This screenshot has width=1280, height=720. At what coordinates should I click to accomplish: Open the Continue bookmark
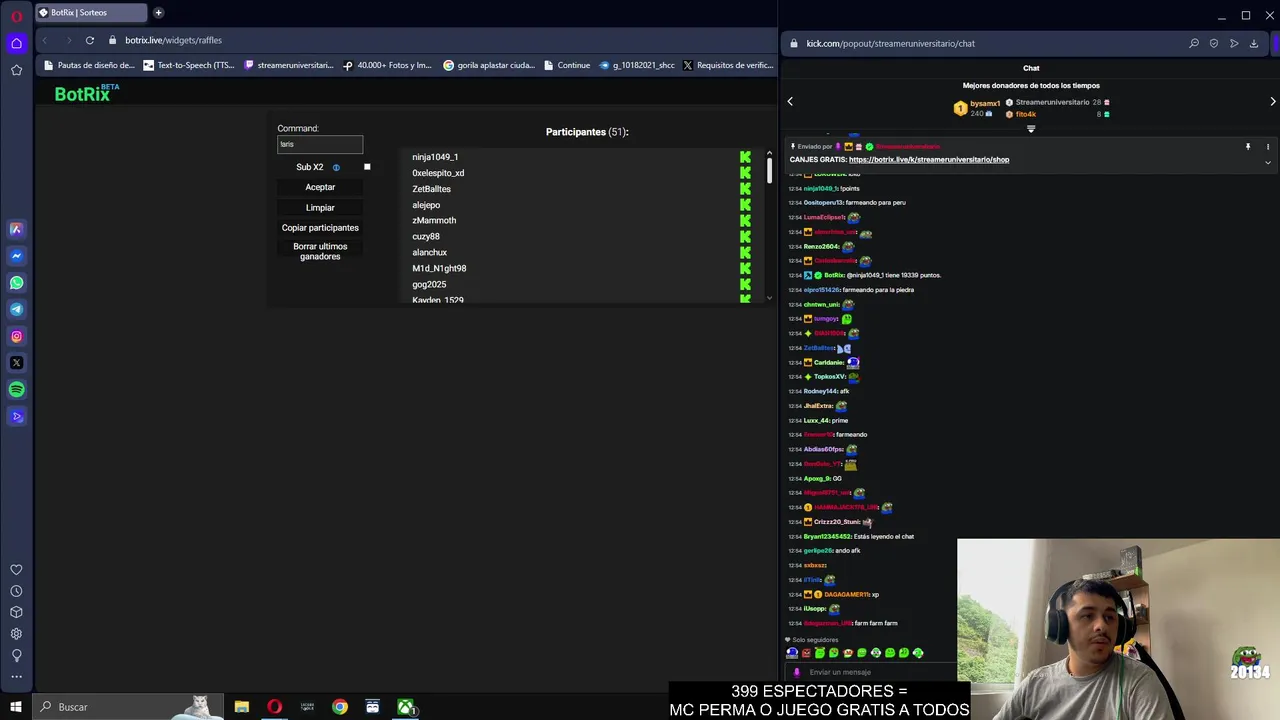click(x=567, y=65)
